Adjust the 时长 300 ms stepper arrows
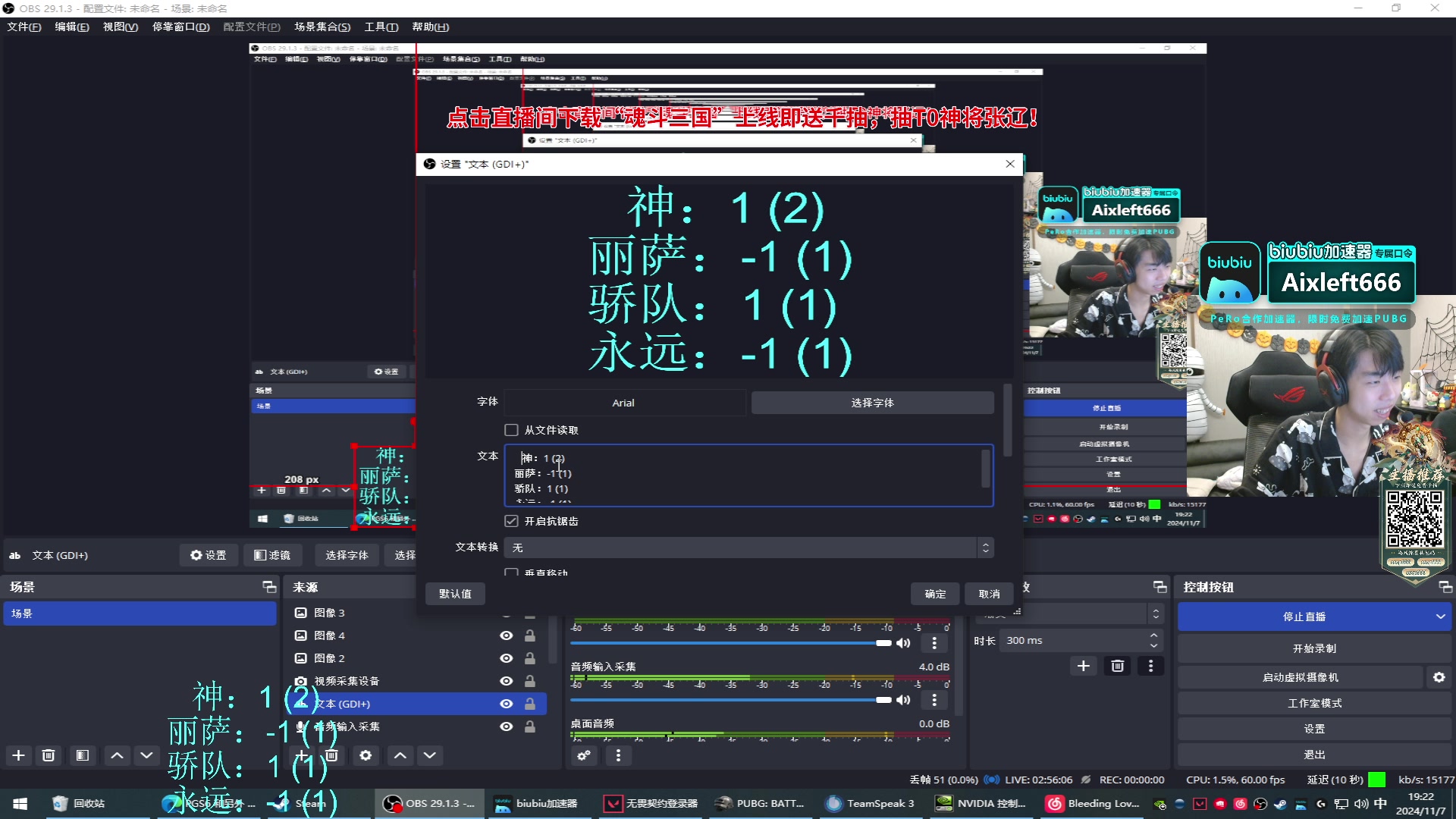This screenshot has width=1456, height=819. point(1153,641)
